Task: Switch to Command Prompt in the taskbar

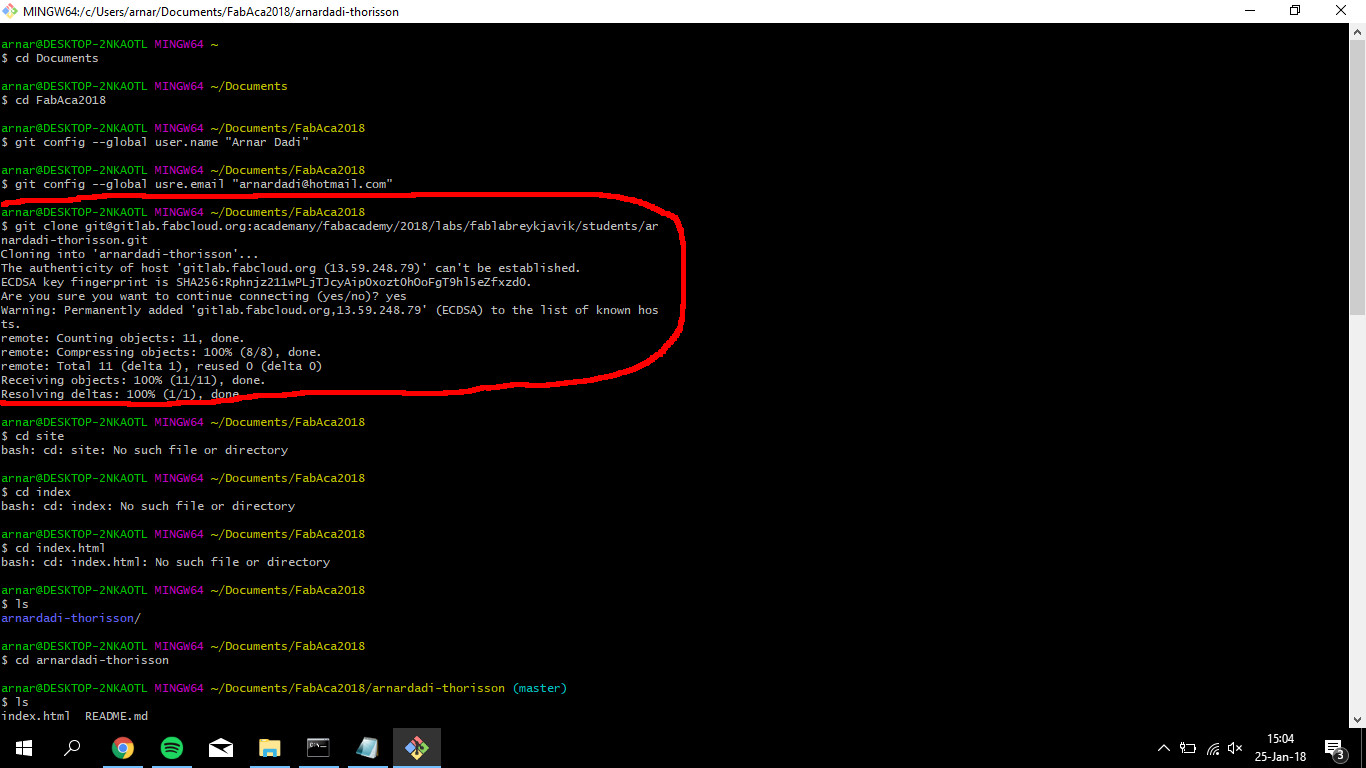Action: point(319,748)
